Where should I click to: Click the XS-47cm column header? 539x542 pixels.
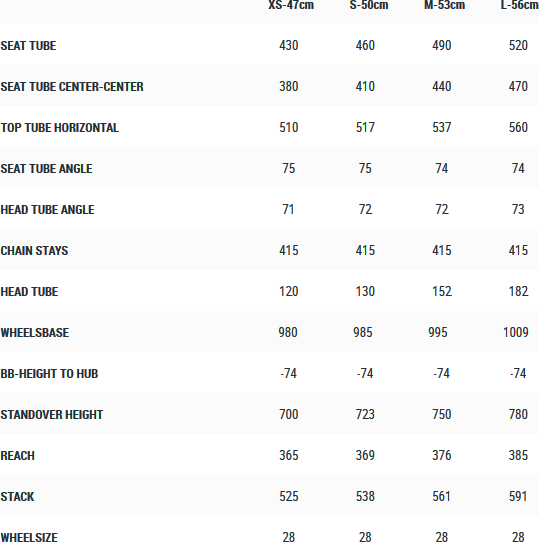pyautogui.click(x=291, y=5)
